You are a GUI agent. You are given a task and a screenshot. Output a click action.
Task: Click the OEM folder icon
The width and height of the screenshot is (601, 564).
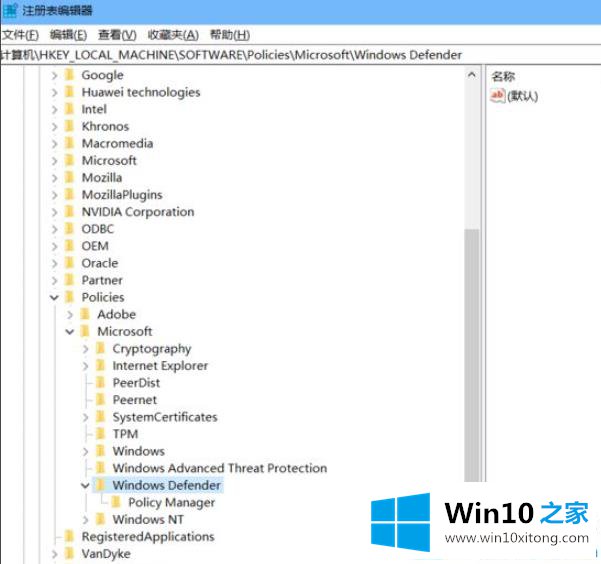69,246
